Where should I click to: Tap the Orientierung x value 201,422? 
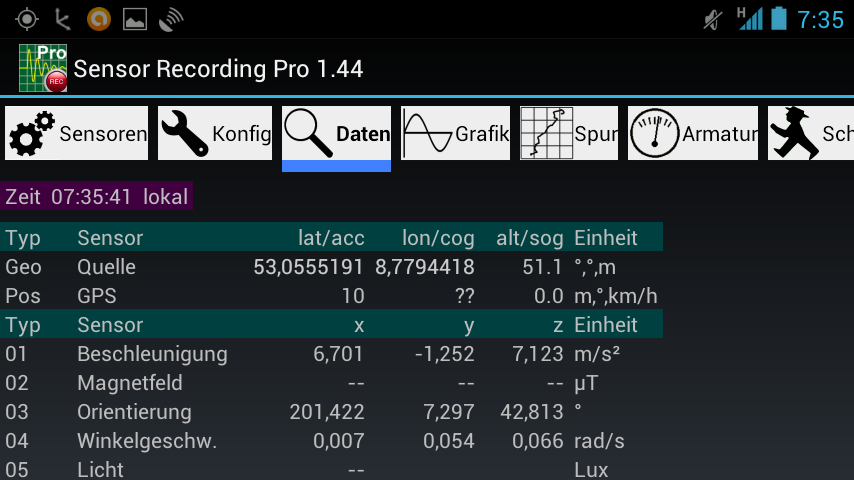tap(327, 412)
